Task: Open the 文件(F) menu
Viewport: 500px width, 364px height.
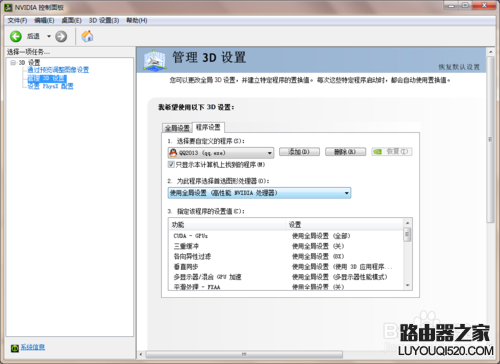Action: coord(17,21)
